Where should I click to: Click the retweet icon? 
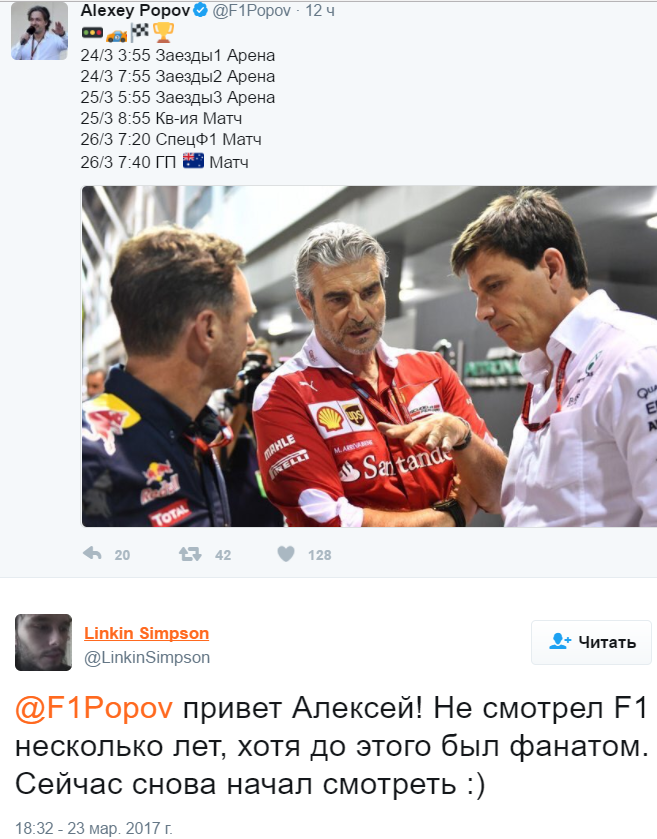pos(190,554)
